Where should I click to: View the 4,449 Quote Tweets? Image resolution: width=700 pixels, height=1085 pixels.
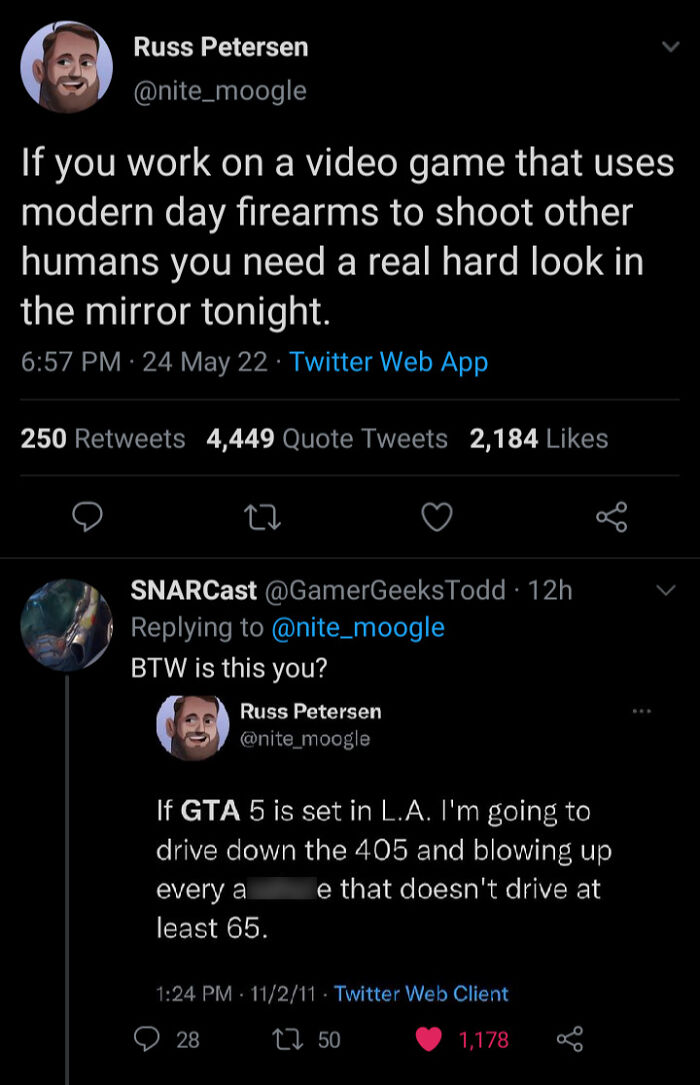[327, 438]
